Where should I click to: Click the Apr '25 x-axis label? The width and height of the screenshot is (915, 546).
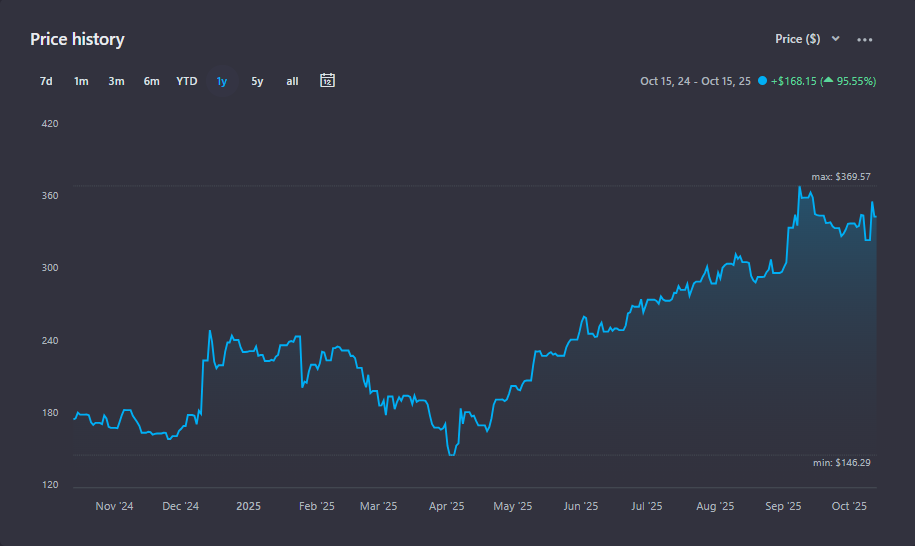[x=446, y=506]
